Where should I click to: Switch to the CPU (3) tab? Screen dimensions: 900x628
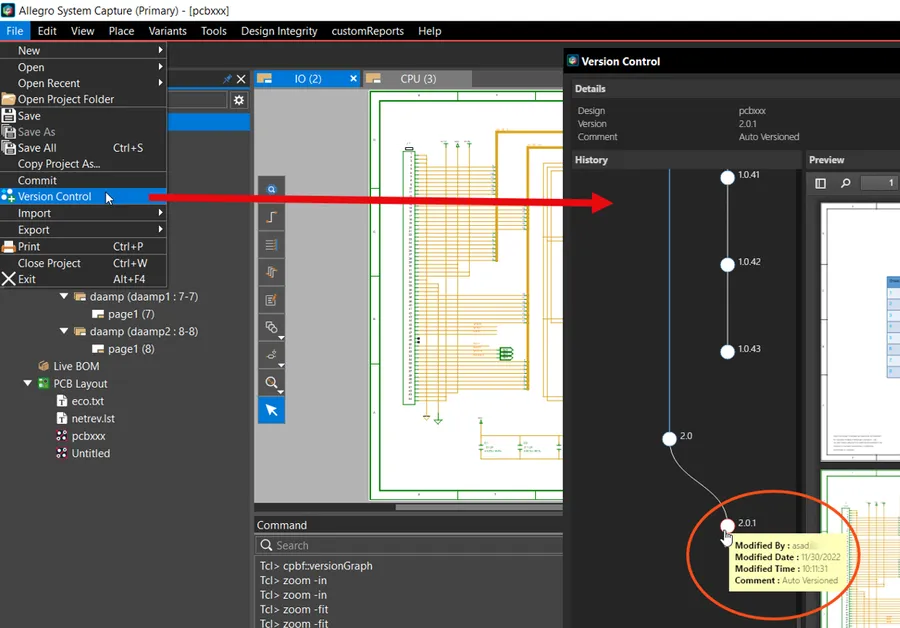(x=418, y=79)
